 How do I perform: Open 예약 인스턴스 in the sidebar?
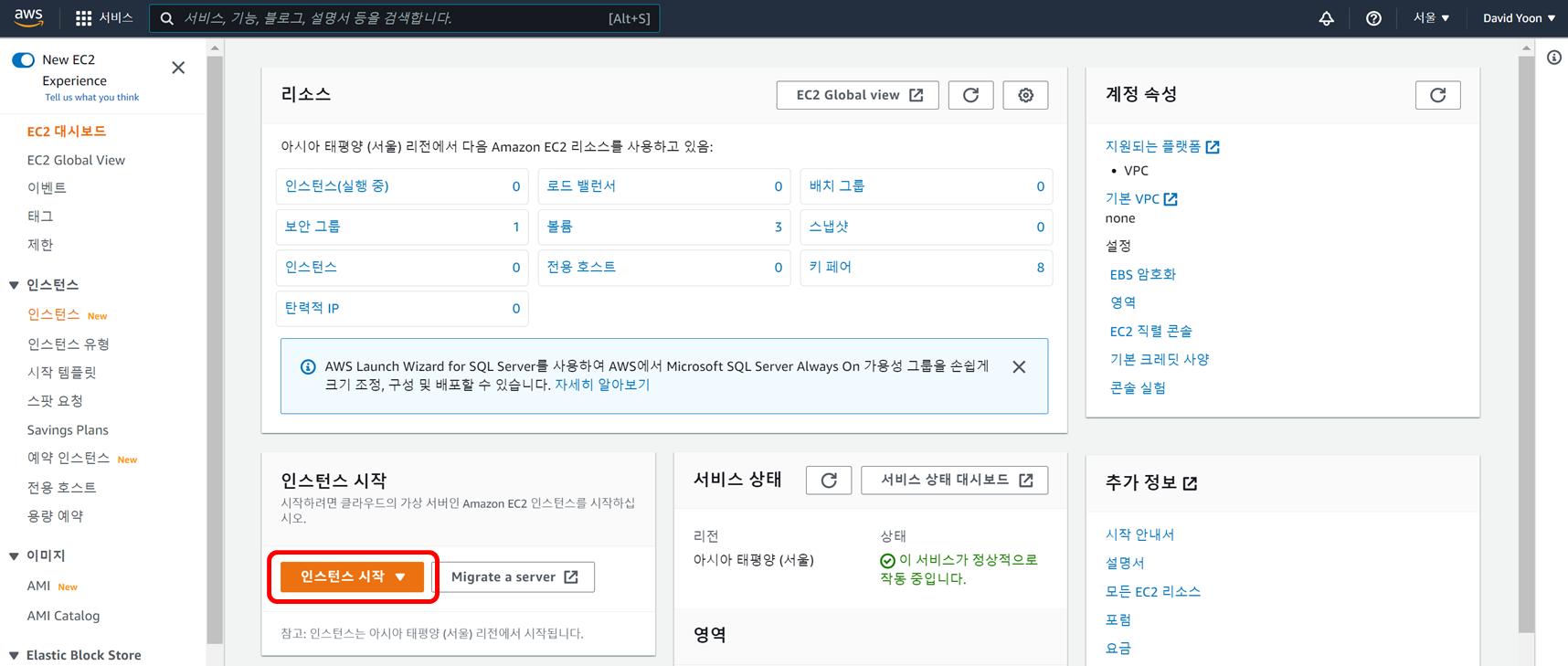69,459
